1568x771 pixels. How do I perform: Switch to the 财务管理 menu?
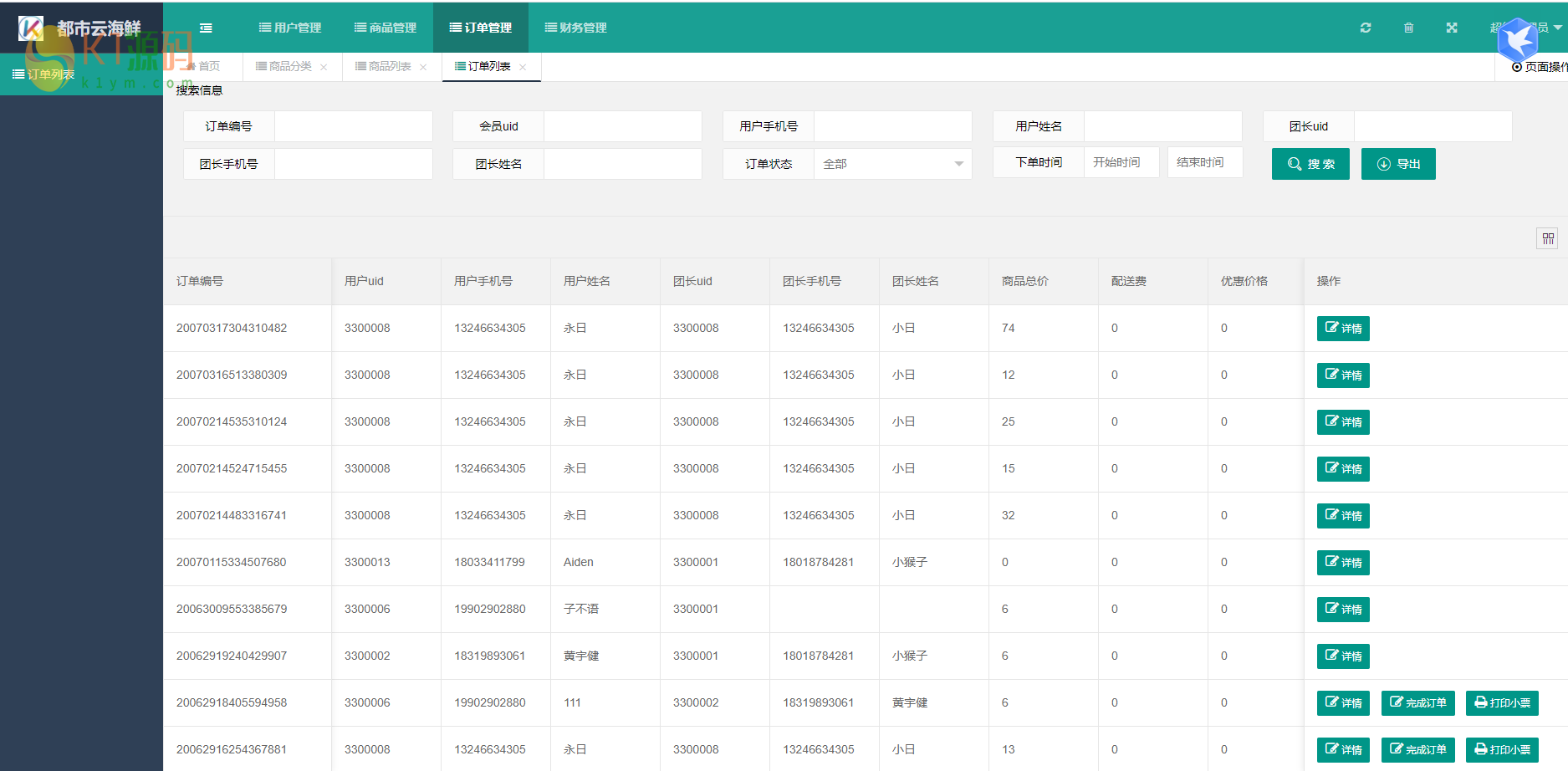(575, 28)
